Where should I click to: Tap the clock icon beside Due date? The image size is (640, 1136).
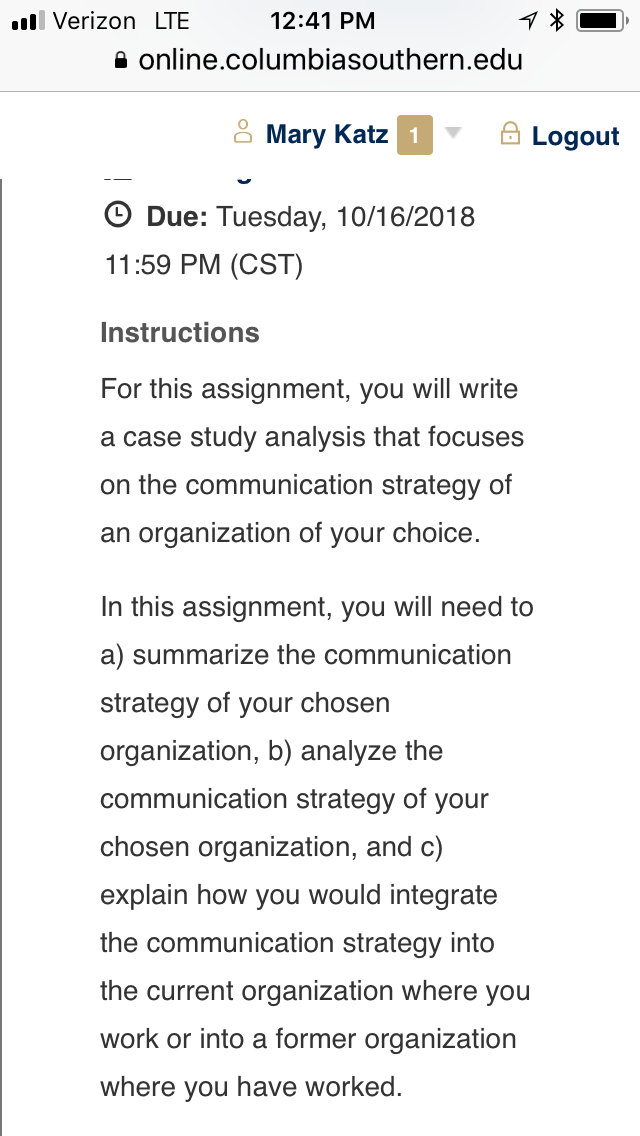[118, 215]
